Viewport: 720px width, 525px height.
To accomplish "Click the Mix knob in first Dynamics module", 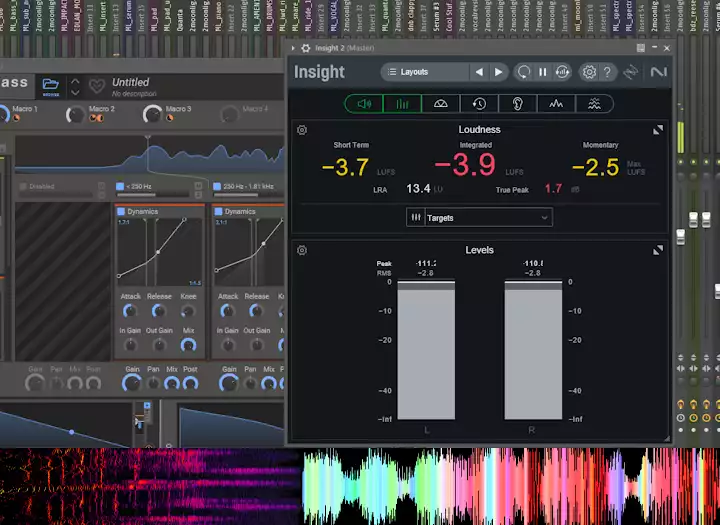I will 188,345.
